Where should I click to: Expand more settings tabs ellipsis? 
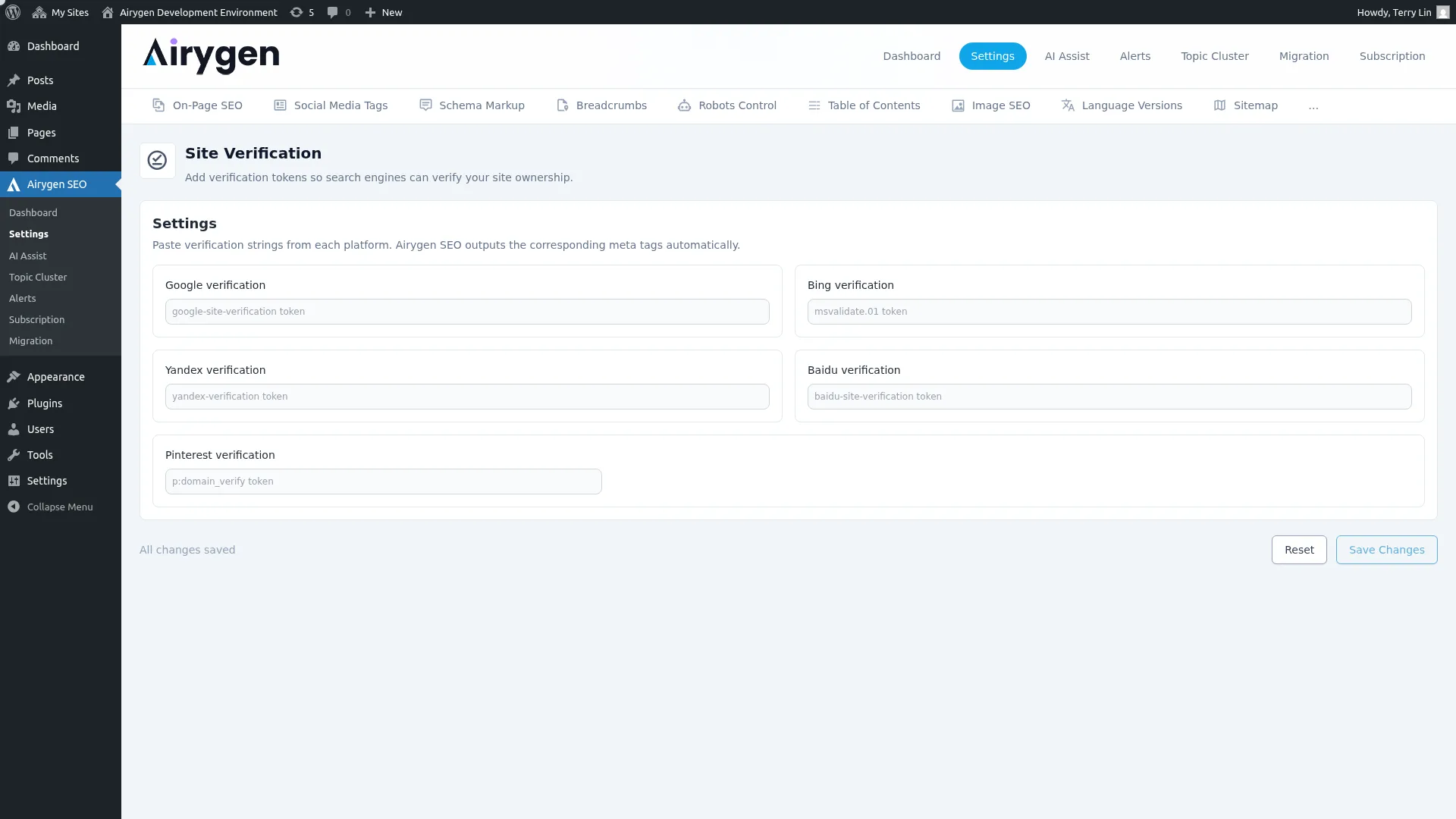[x=1313, y=105]
